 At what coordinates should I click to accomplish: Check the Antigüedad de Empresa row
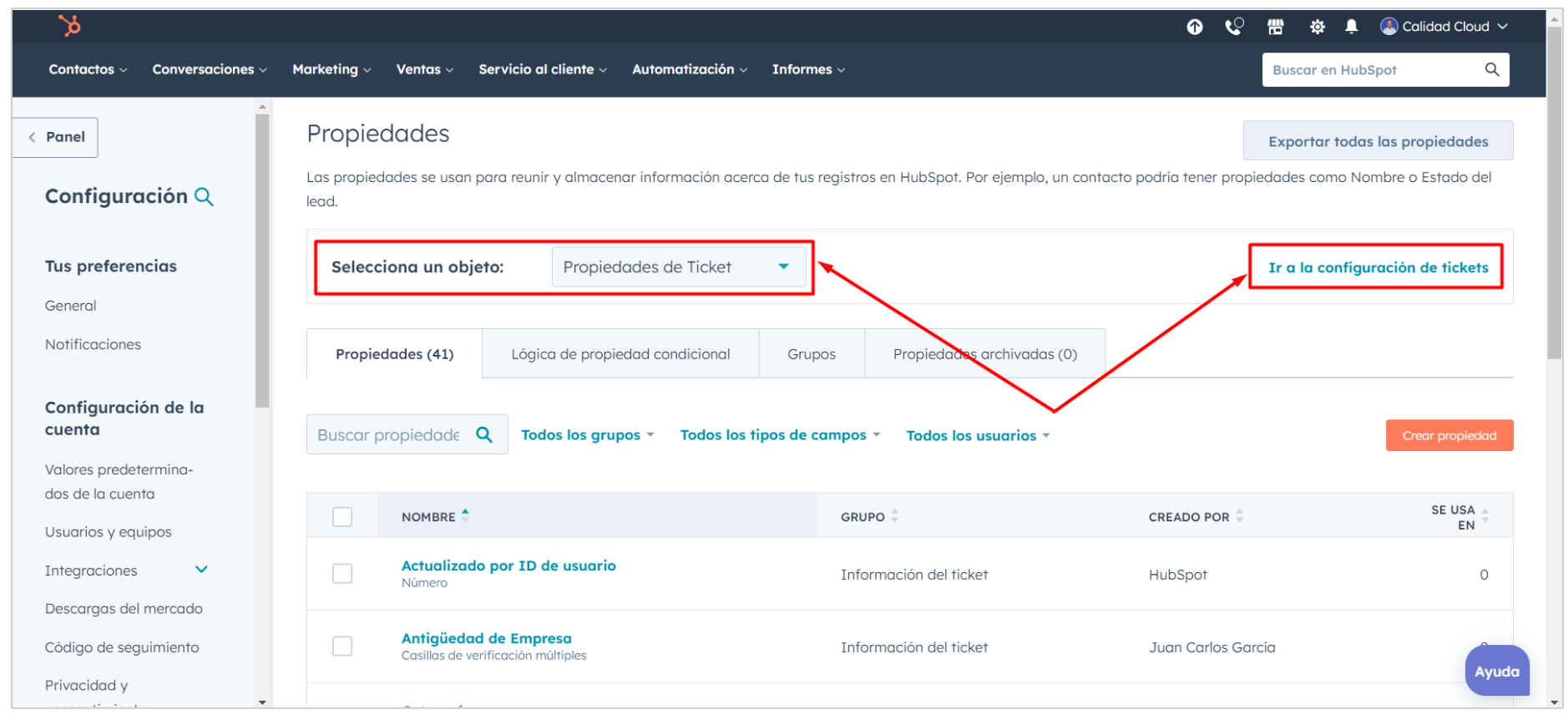[x=342, y=647]
